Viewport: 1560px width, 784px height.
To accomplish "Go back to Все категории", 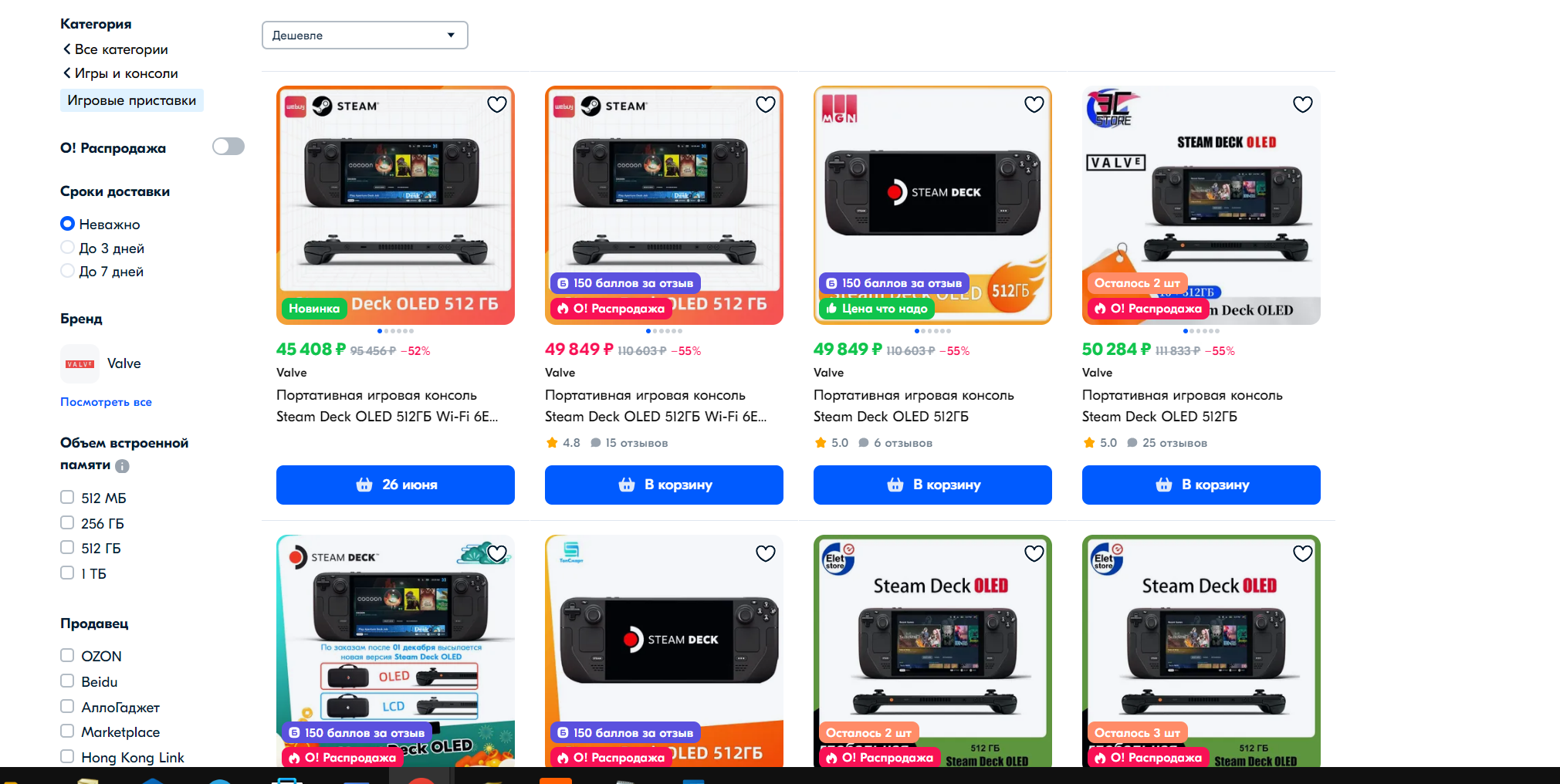I will click(x=115, y=49).
